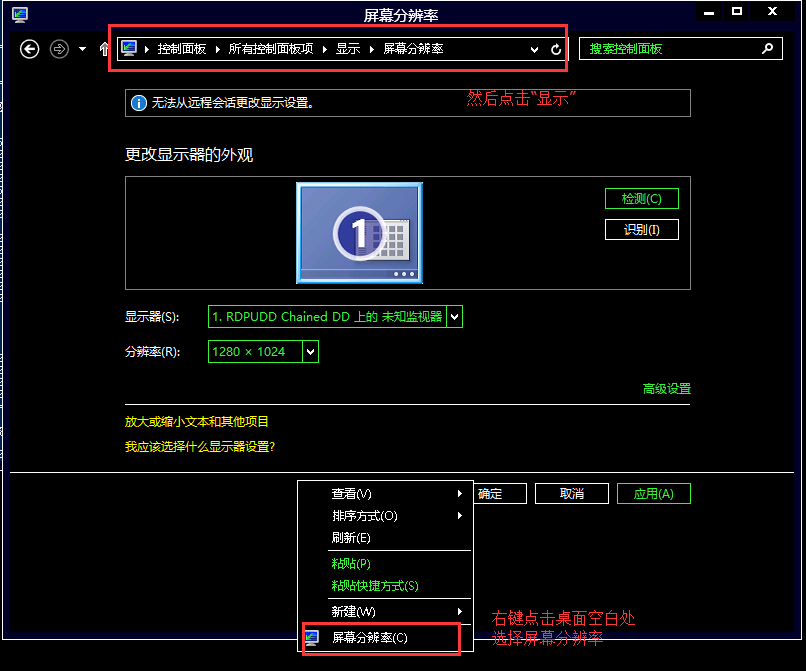
Task: Select the monitor 1 preview thumbnail
Action: [x=359, y=233]
